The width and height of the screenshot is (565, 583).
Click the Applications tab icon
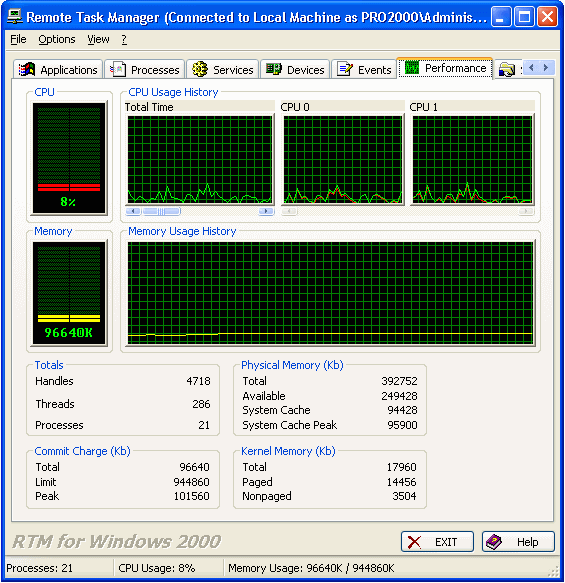pyautogui.click(x=27, y=70)
